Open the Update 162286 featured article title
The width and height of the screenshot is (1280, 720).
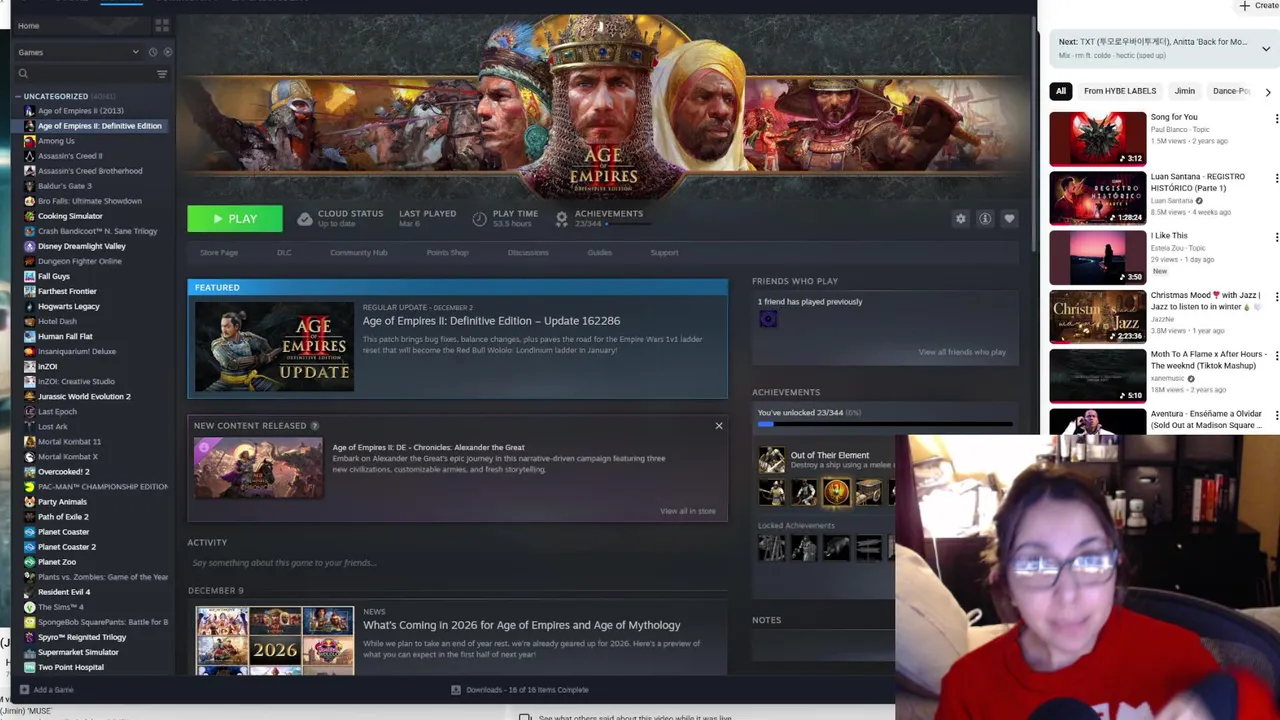point(491,321)
